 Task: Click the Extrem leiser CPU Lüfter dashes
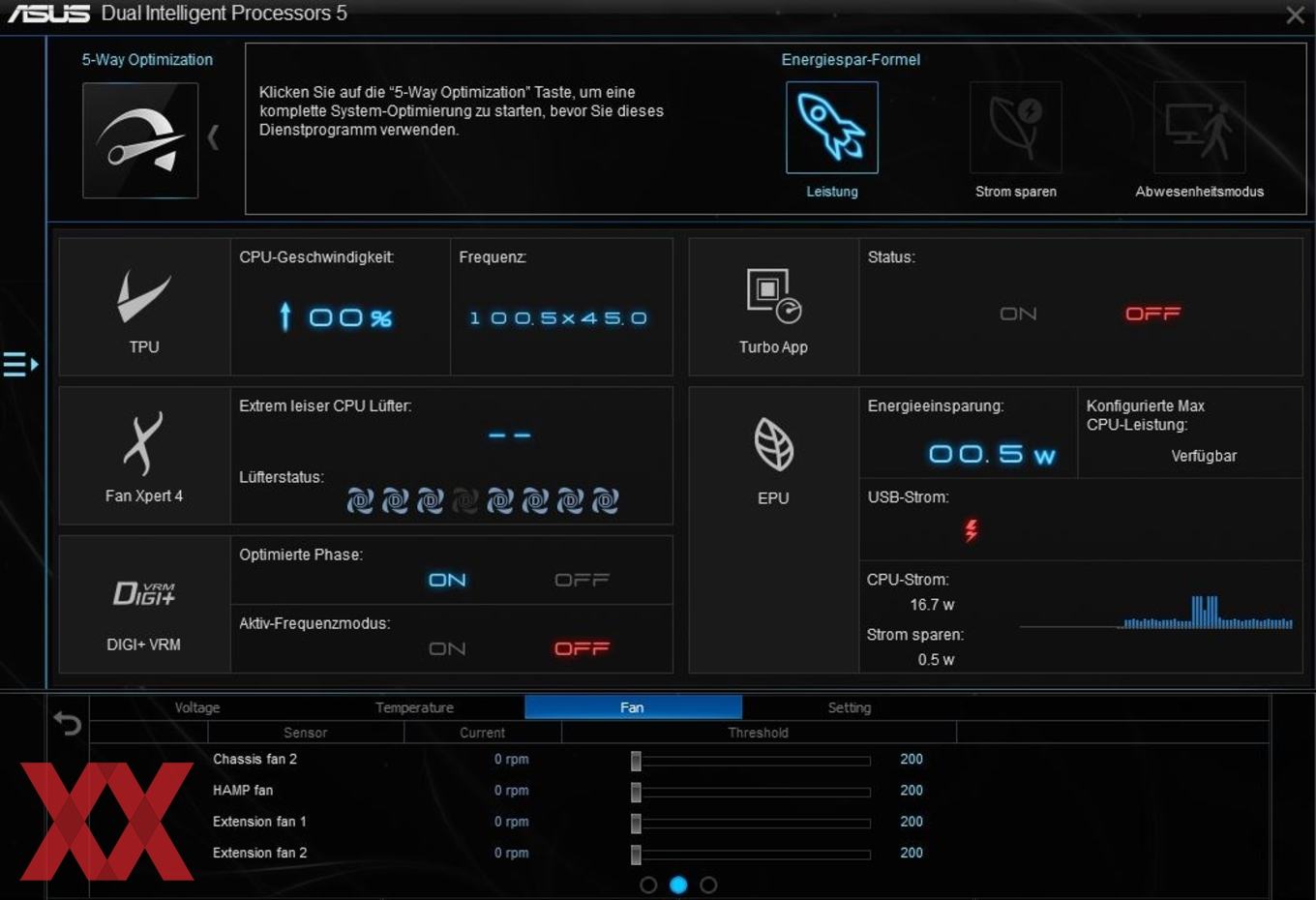click(x=510, y=435)
